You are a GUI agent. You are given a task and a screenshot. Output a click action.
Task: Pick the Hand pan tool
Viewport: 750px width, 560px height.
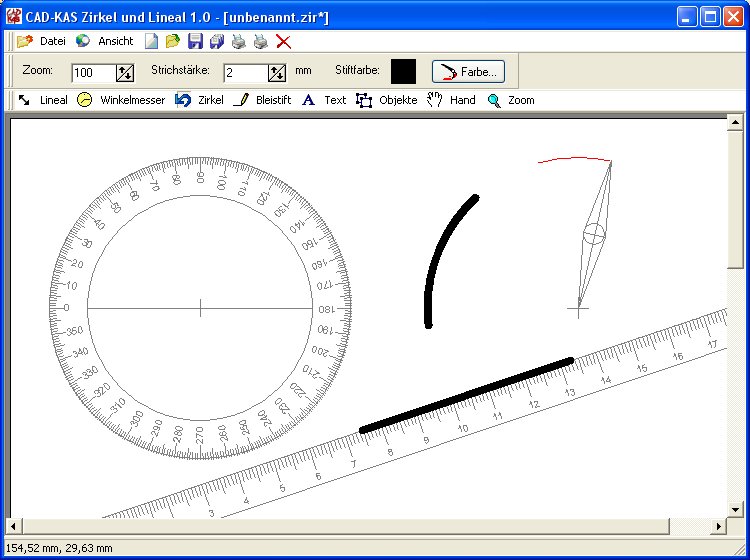pos(452,100)
